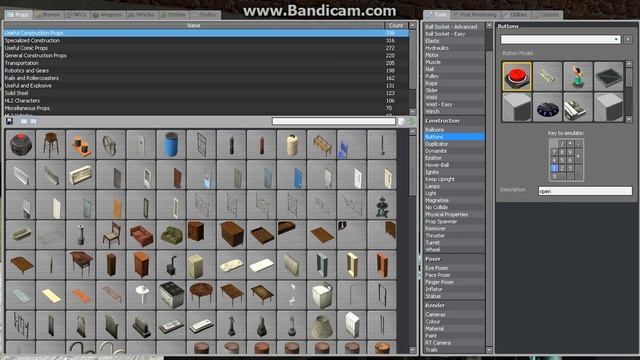
Task: Pick the dark saucer-shaped button model
Action: [x=547, y=107]
